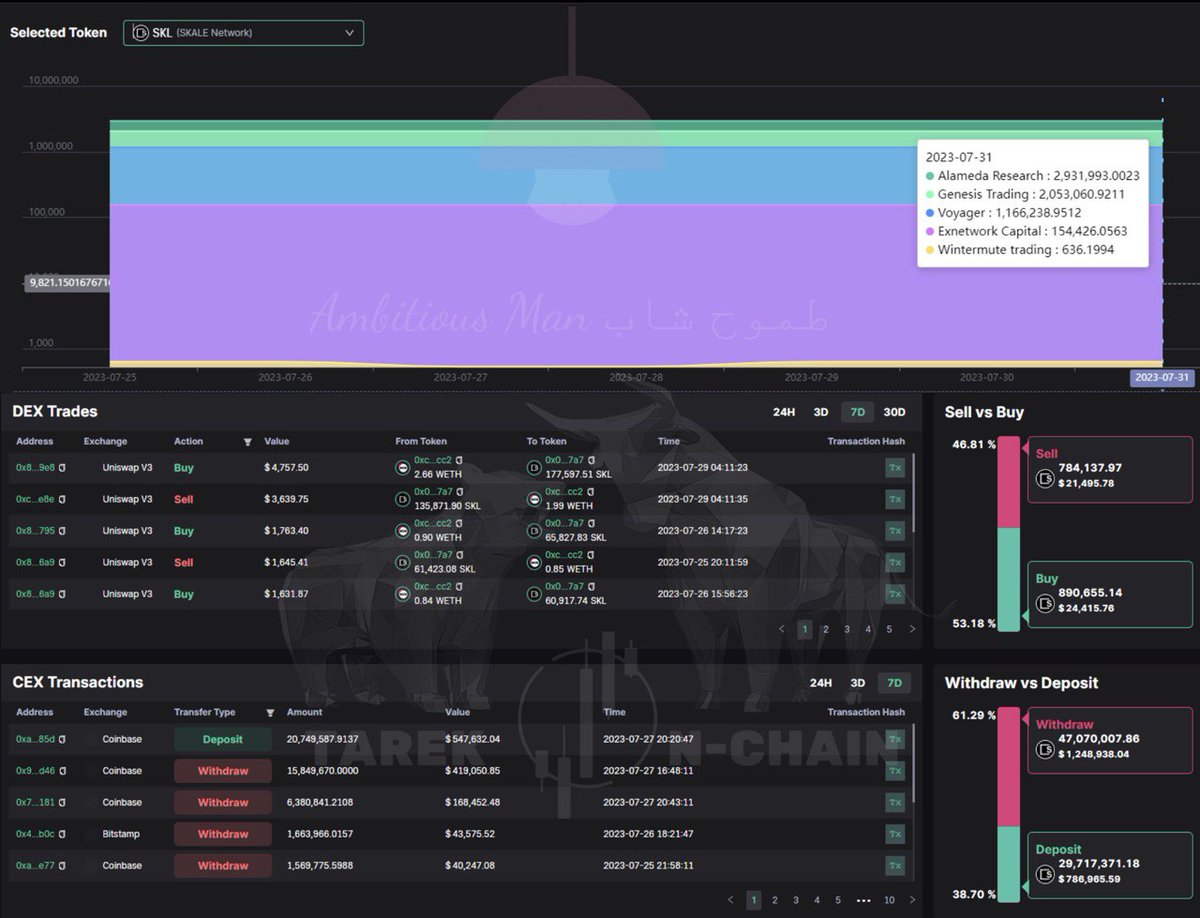Click the Value column header in DEX Trades
1200x918 pixels.
pyautogui.click(x=277, y=441)
